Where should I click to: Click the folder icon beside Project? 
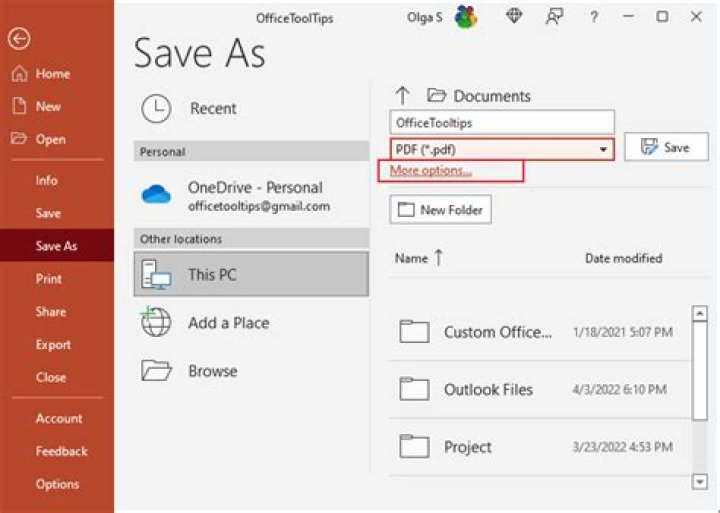tap(414, 447)
